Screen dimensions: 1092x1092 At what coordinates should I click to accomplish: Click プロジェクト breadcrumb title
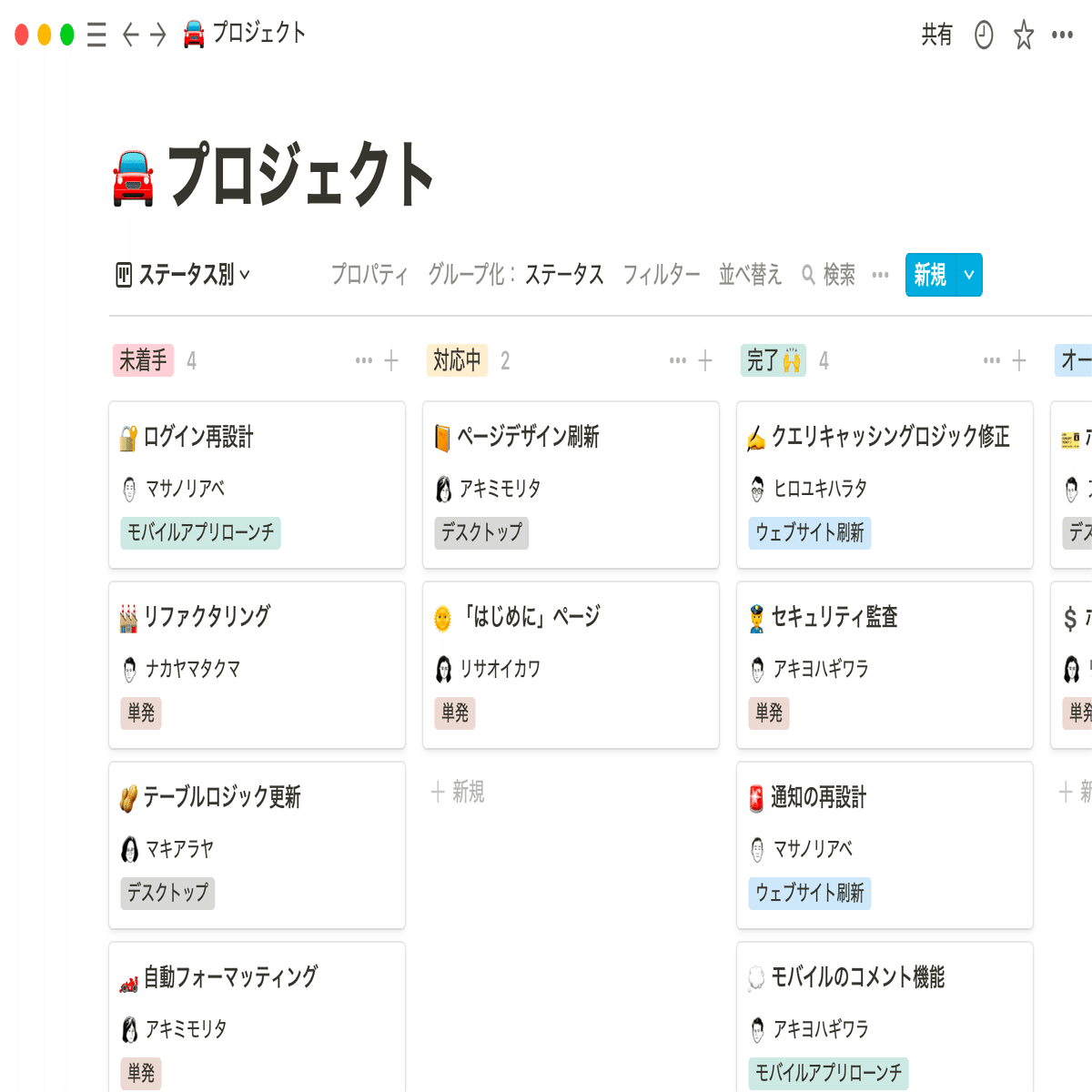pyautogui.click(x=259, y=34)
